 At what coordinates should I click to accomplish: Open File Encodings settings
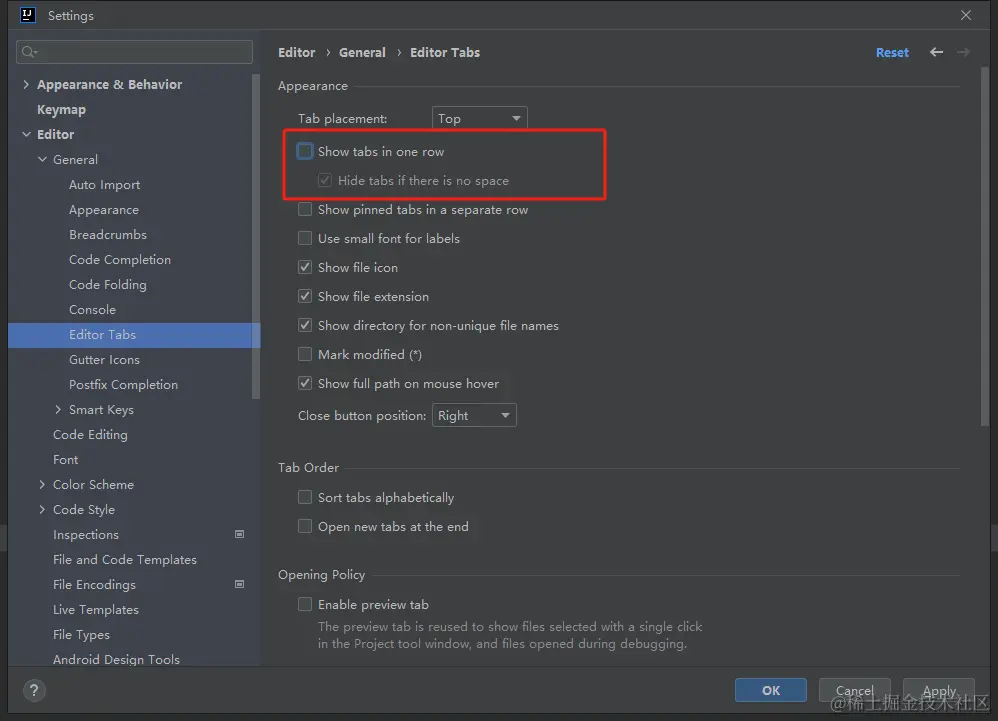[94, 584]
